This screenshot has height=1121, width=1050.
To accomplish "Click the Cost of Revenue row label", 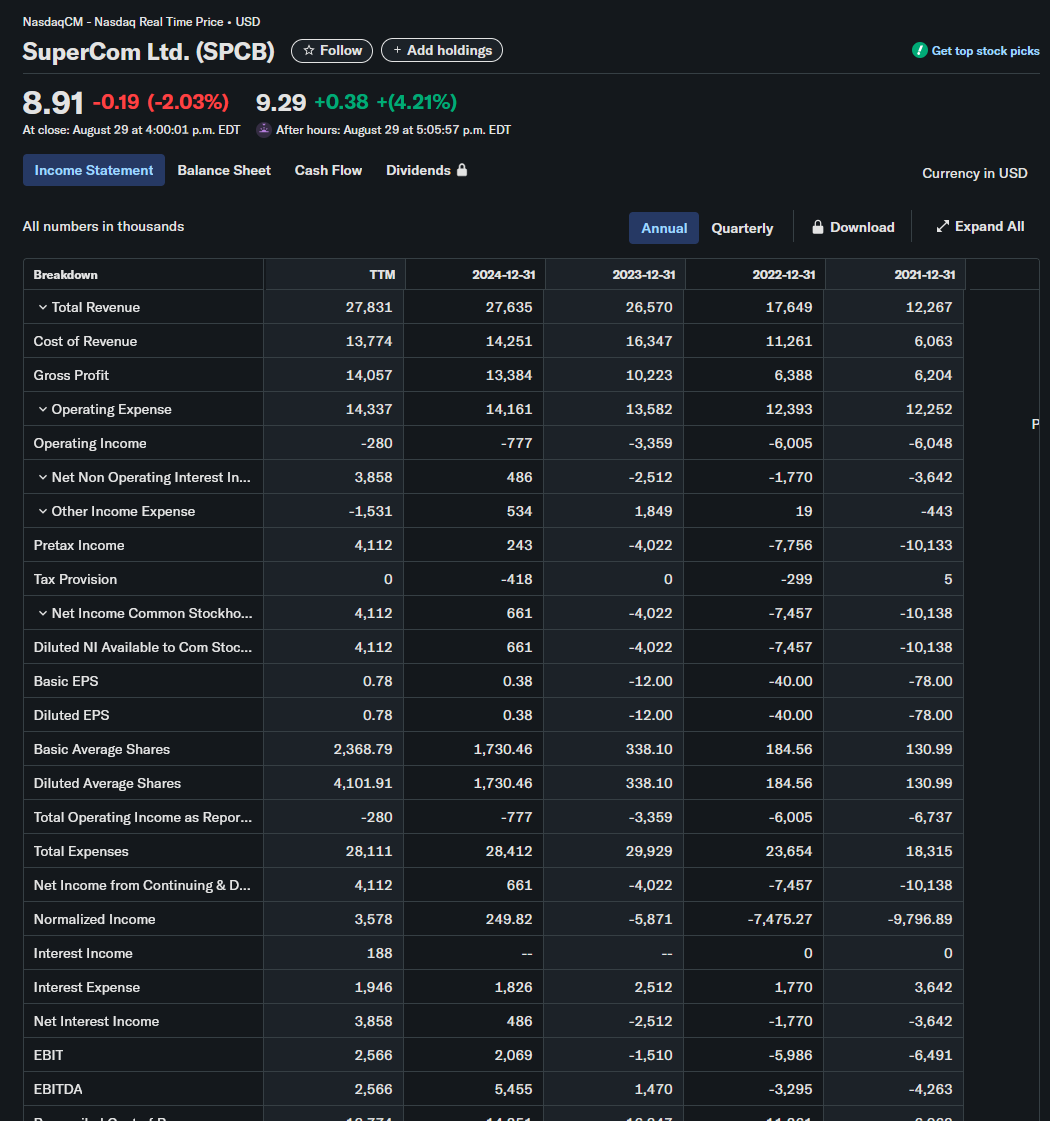I will [85, 341].
